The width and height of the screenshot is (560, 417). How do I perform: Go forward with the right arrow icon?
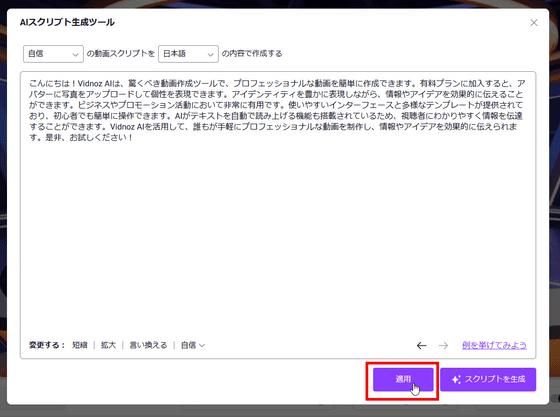[x=443, y=345]
